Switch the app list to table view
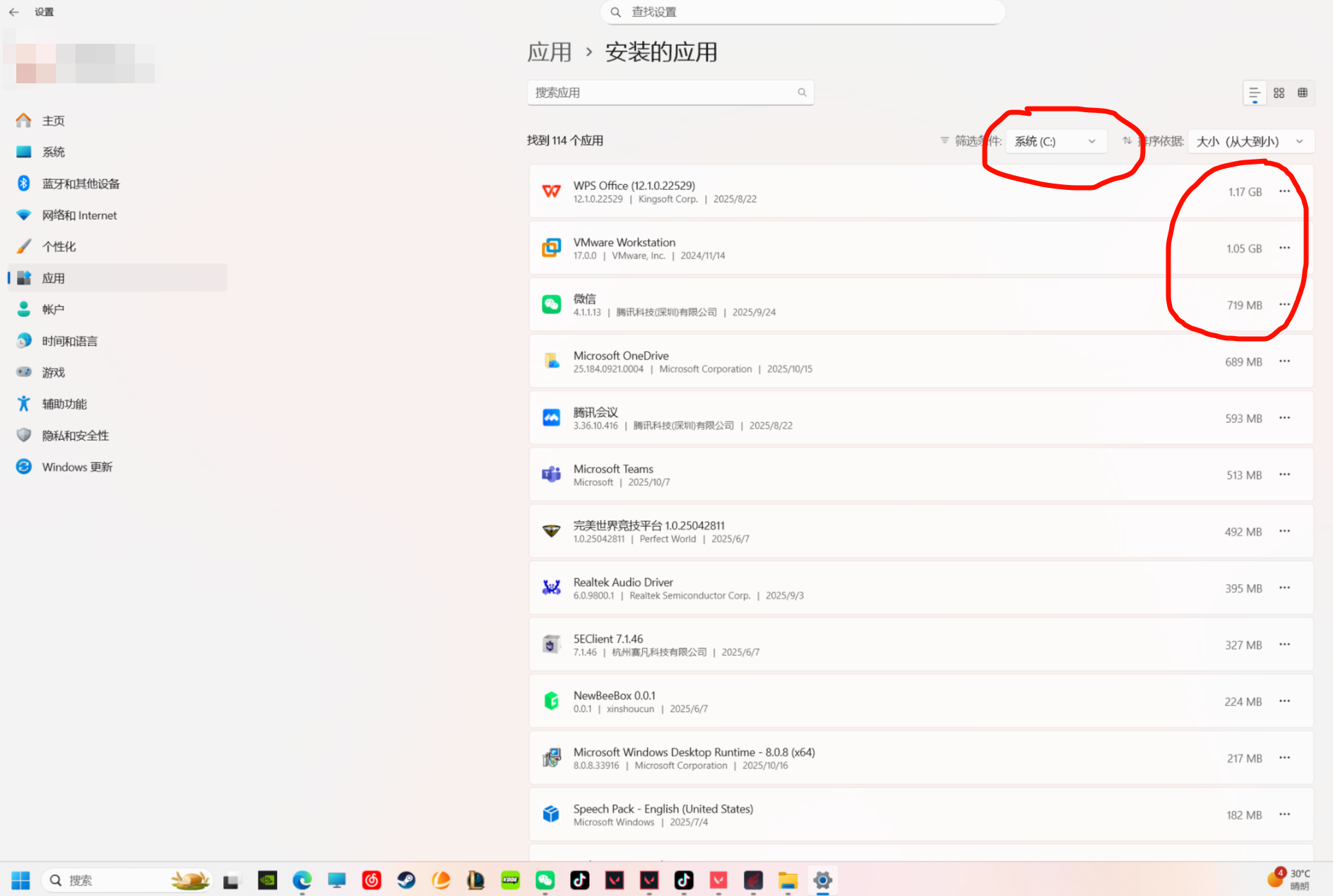Screen dimensions: 1333x896 coord(1303,93)
